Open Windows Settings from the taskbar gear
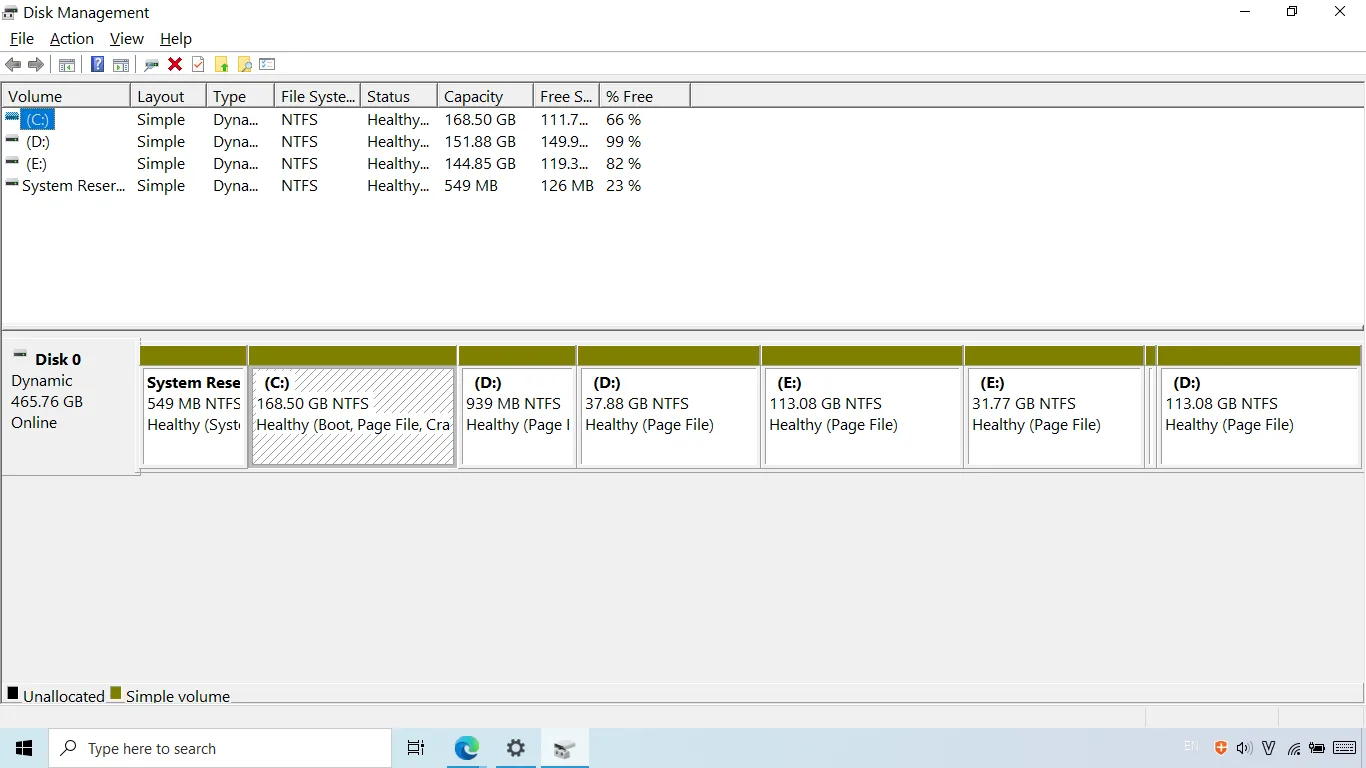This screenshot has height=768, width=1366. [x=515, y=748]
